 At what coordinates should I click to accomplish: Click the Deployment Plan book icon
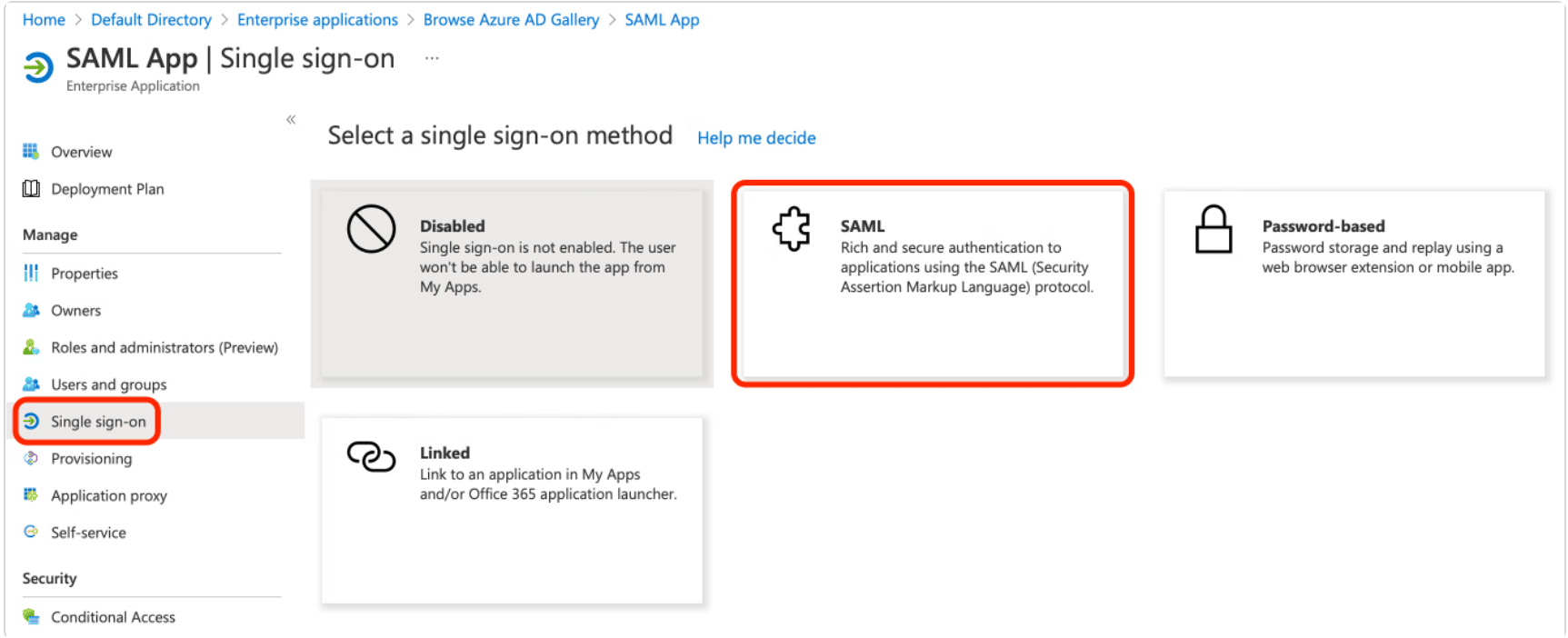tap(31, 188)
